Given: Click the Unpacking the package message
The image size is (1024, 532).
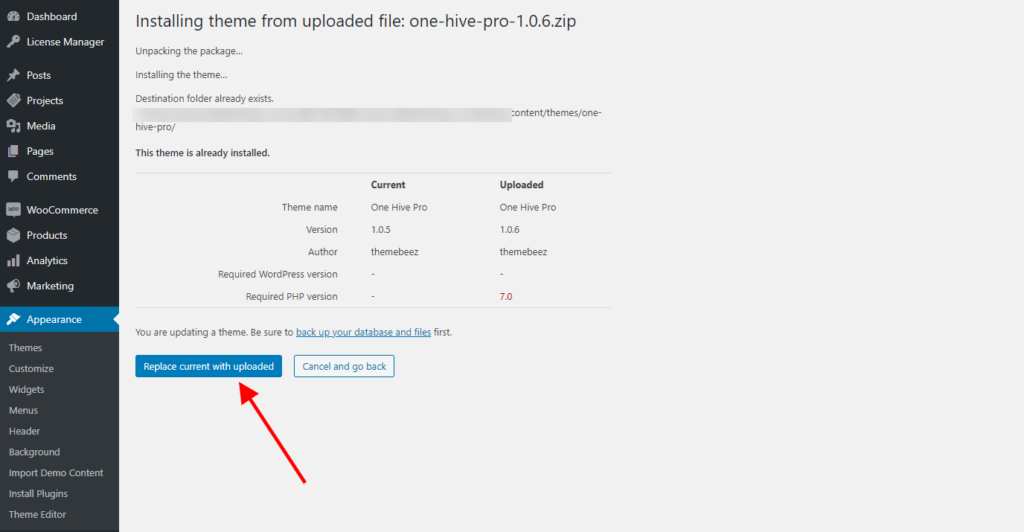Looking at the screenshot, I should (x=189, y=51).
